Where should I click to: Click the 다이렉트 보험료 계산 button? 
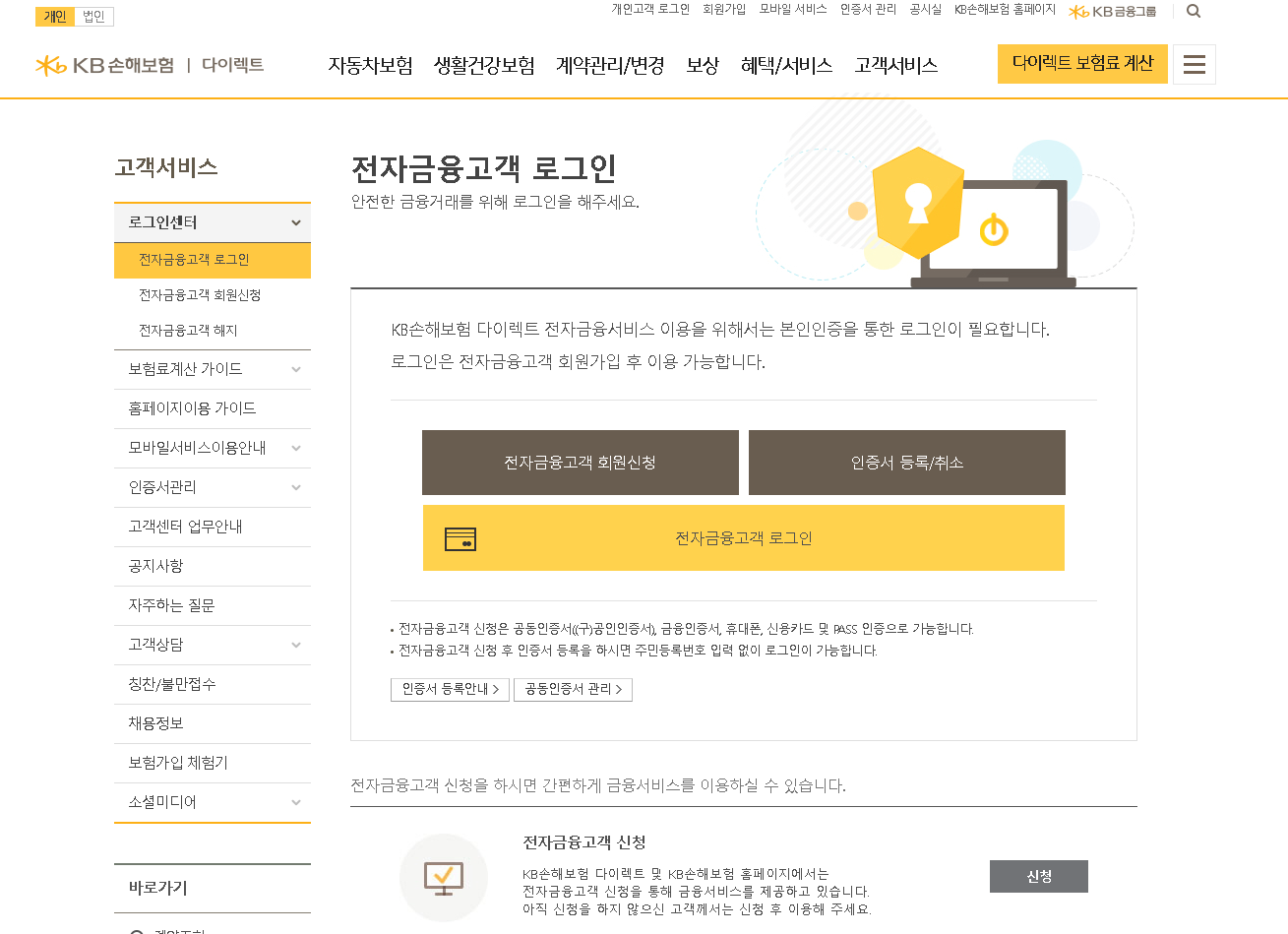click(x=1082, y=64)
